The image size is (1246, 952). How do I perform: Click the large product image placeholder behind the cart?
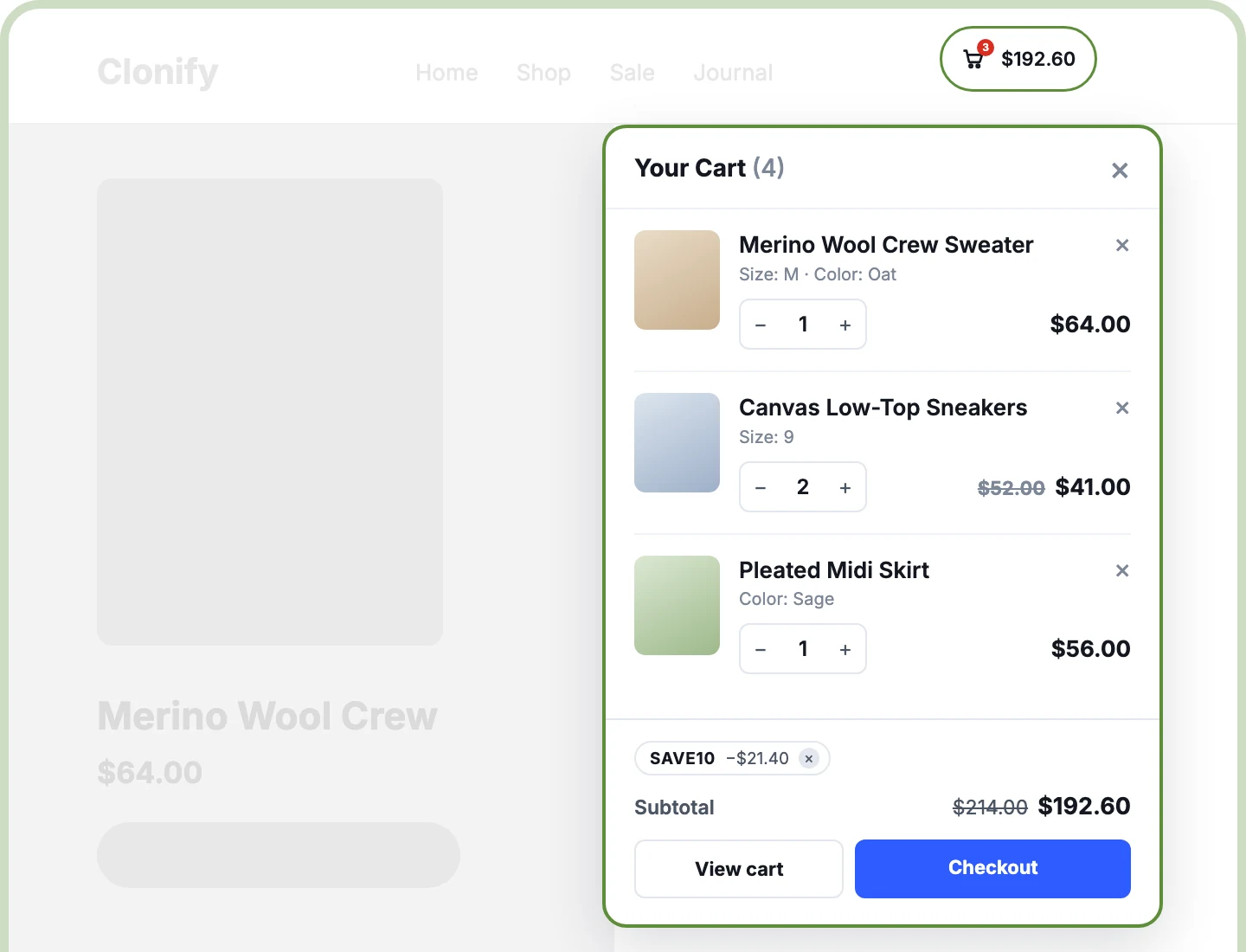[x=270, y=412]
